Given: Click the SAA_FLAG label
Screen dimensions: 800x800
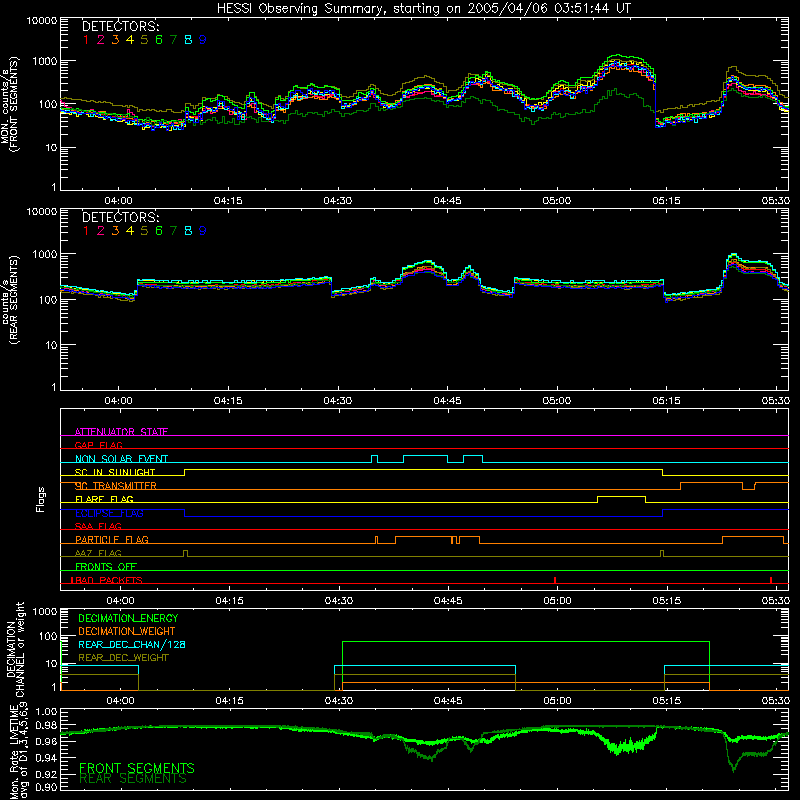Looking at the screenshot, I should (98, 526).
